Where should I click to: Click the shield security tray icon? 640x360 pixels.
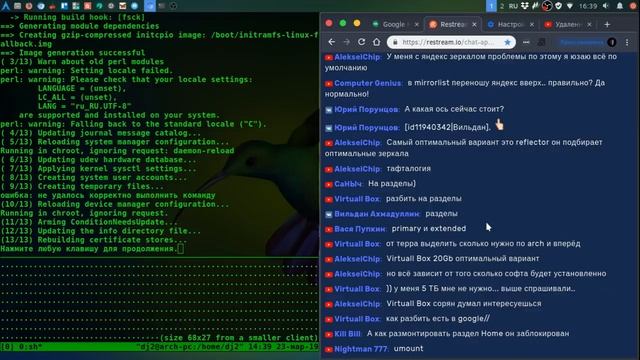pos(558,6)
